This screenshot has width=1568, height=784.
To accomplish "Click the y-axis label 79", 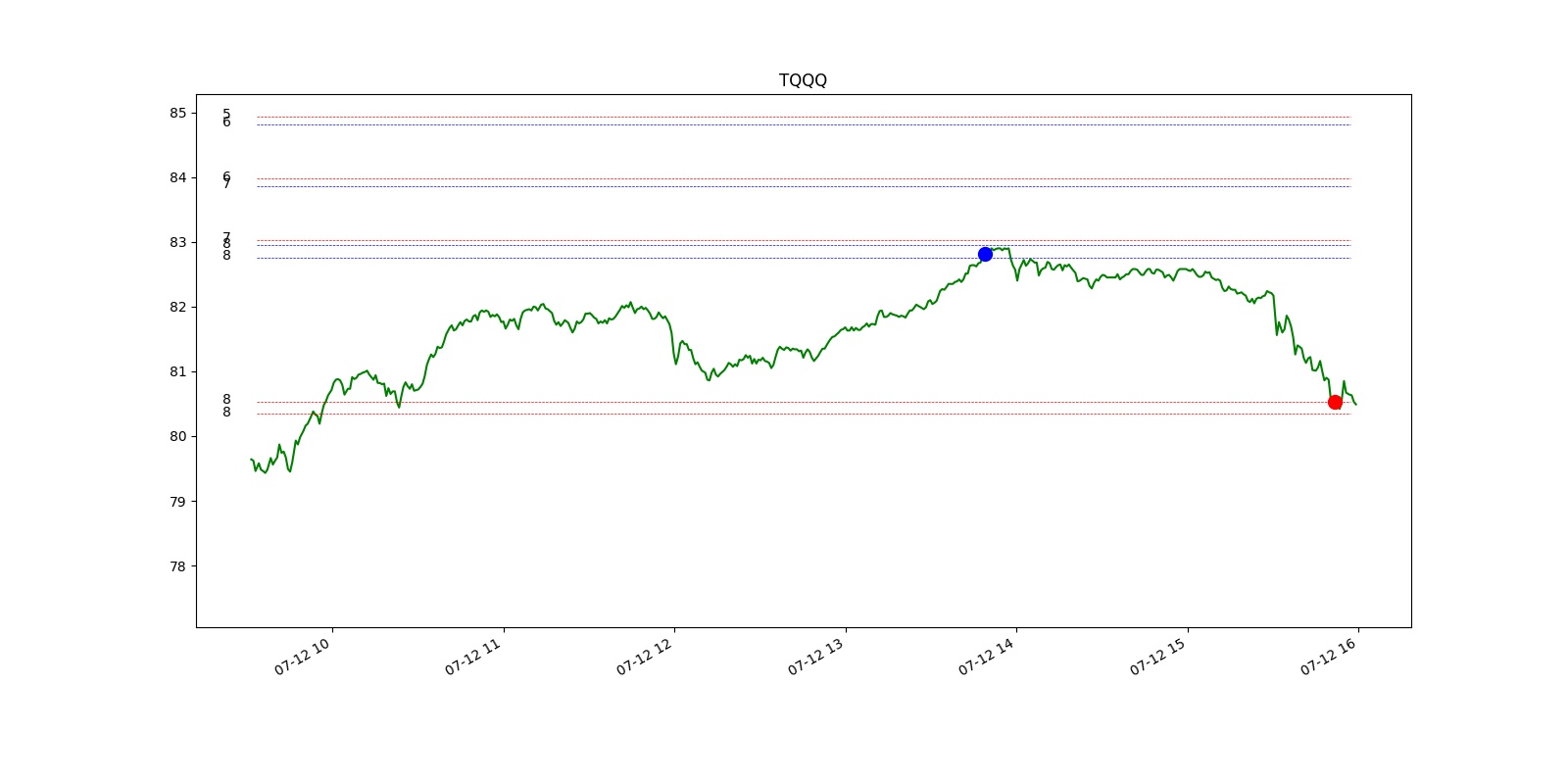I will (x=177, y=501).
